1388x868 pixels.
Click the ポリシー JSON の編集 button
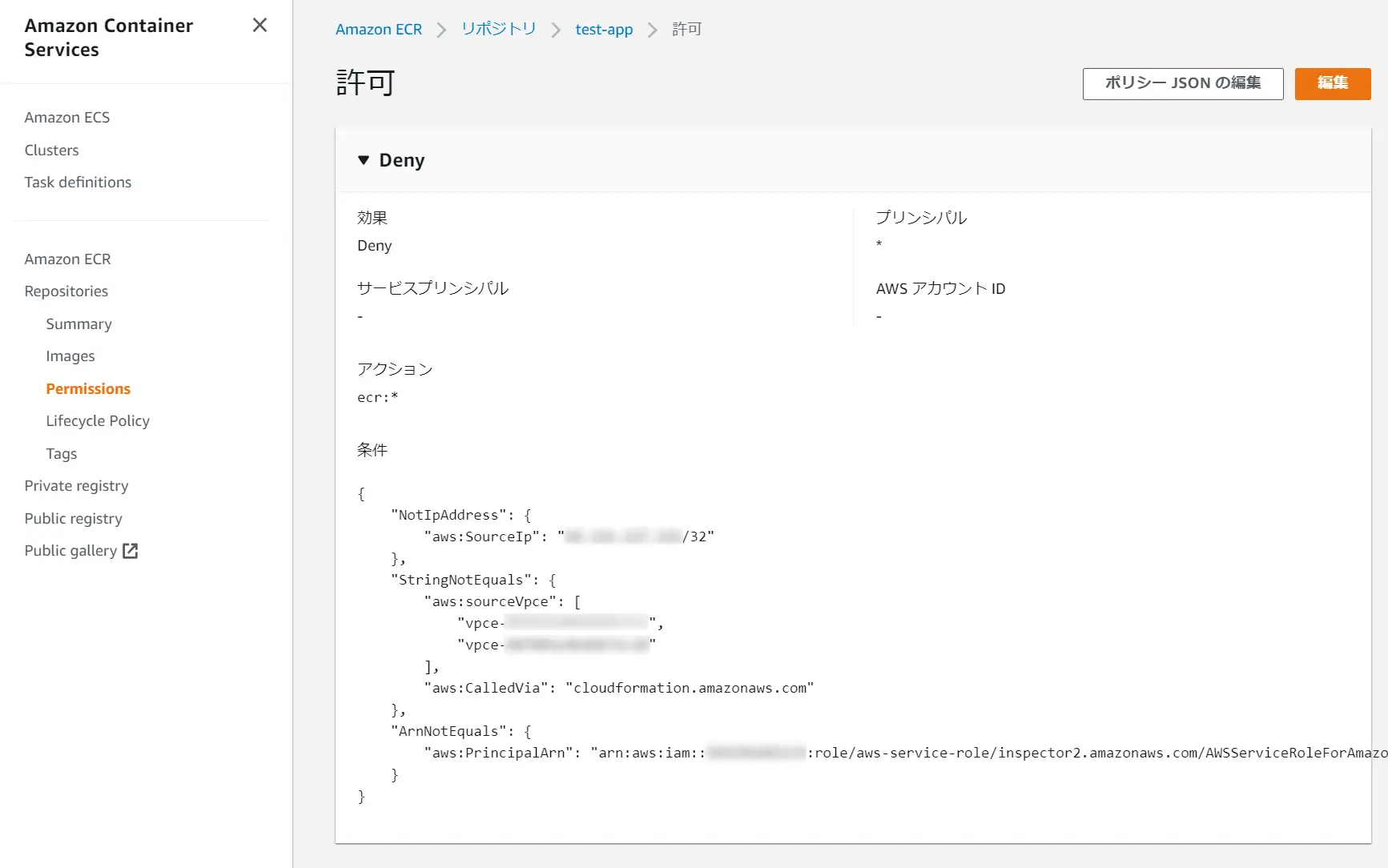pyautogui.click(x=1183, y=83)
